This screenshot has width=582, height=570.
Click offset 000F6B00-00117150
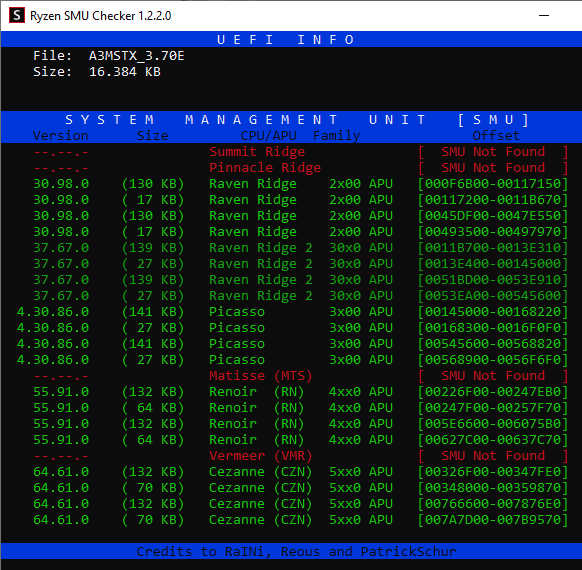click(x=493, y=184)
